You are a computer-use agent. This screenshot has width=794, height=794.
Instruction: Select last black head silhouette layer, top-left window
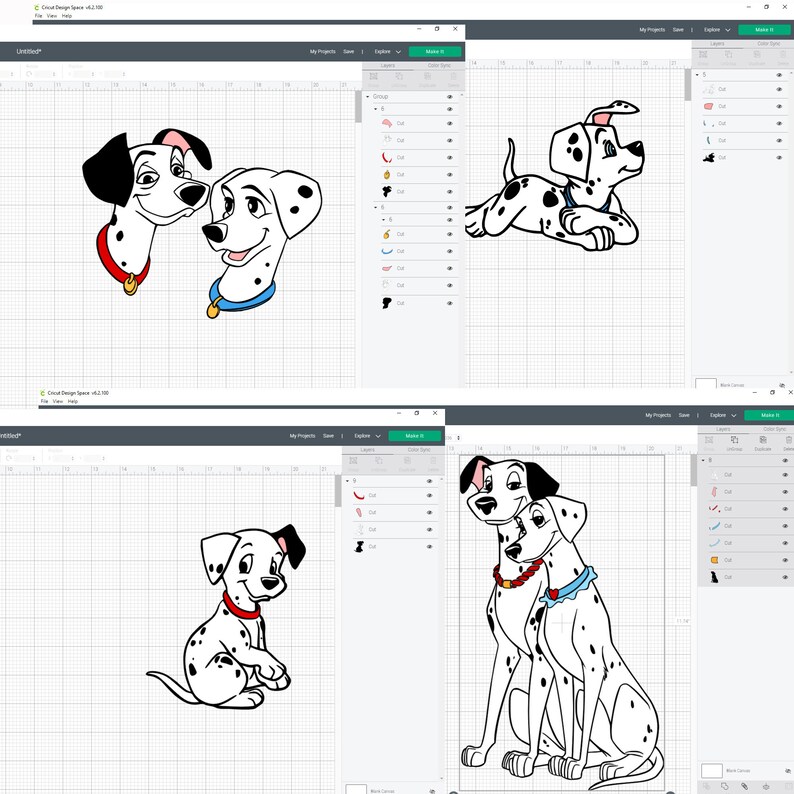(x=387, y=303)
